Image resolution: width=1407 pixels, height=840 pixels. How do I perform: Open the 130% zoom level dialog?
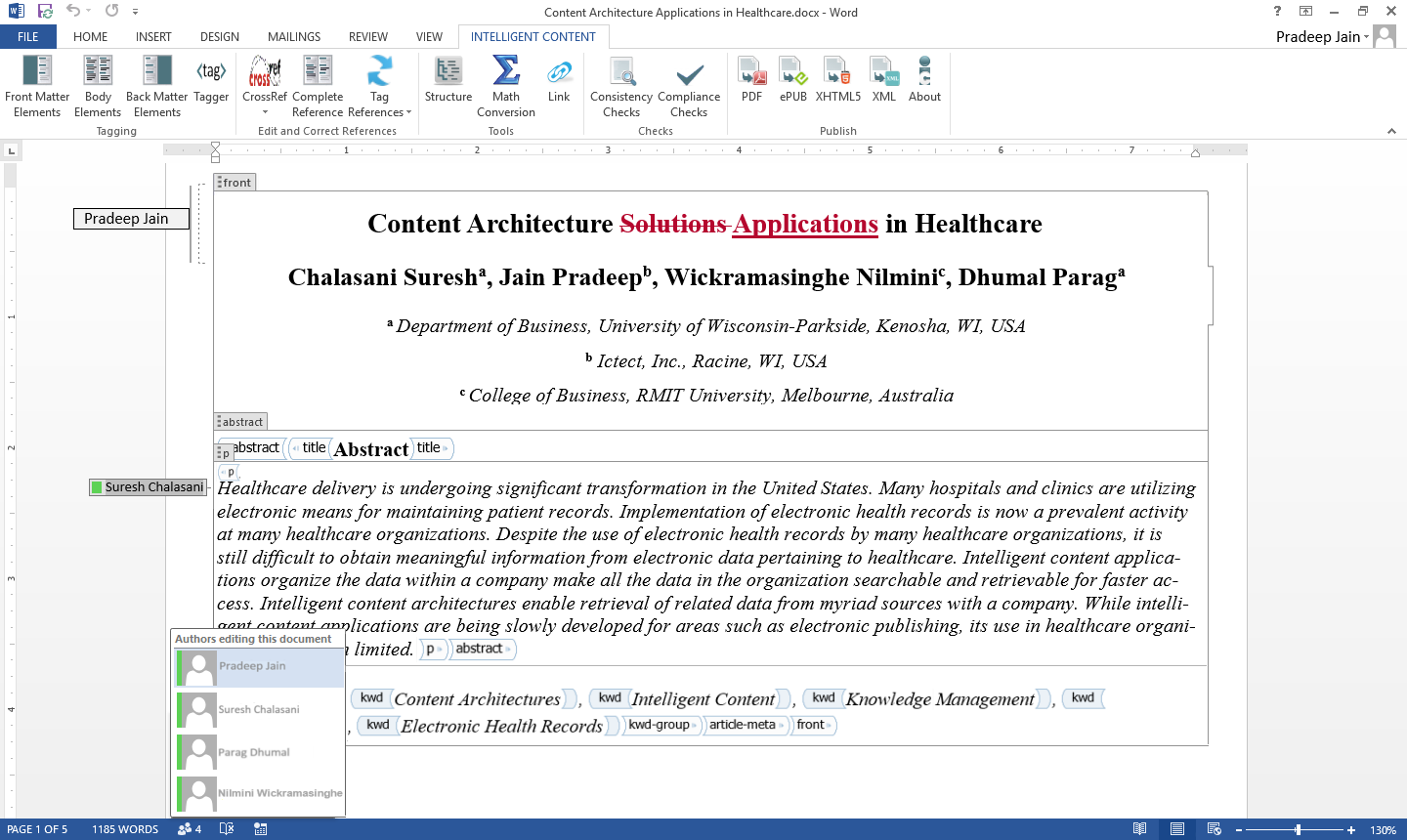[x=1383, y=830]
